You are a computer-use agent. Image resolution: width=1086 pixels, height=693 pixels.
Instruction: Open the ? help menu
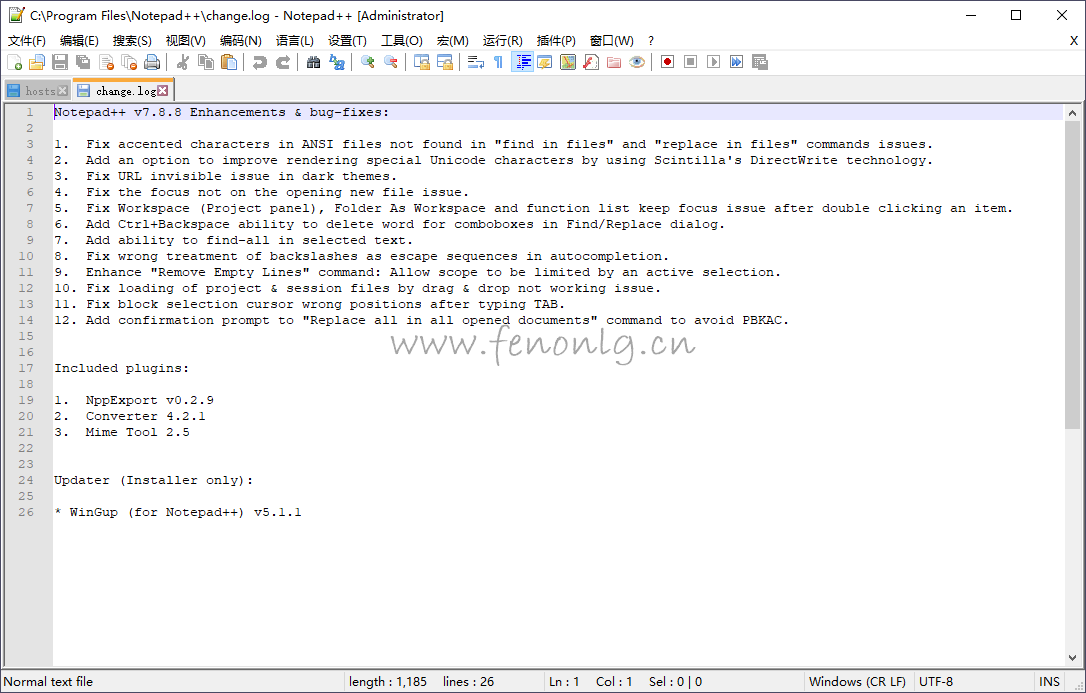tap(650, 41)
